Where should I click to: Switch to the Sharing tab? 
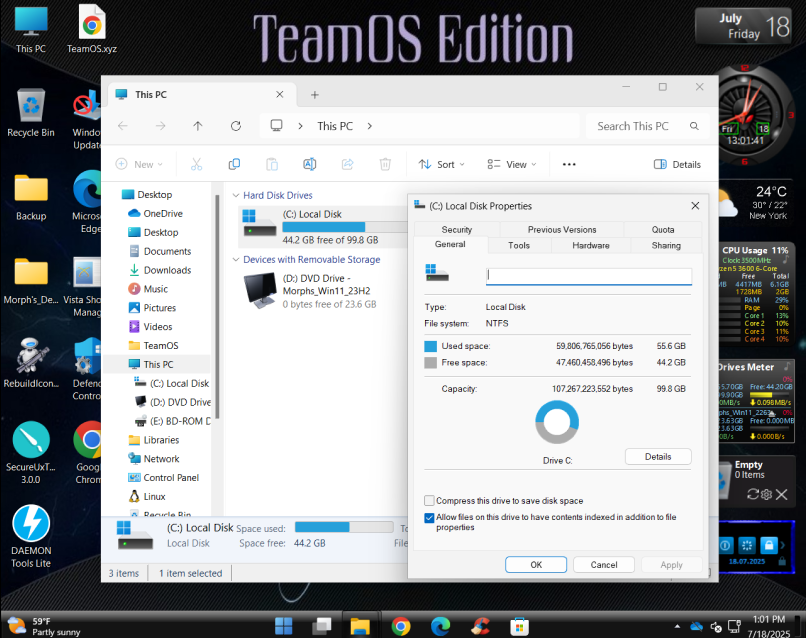point(666,245)
